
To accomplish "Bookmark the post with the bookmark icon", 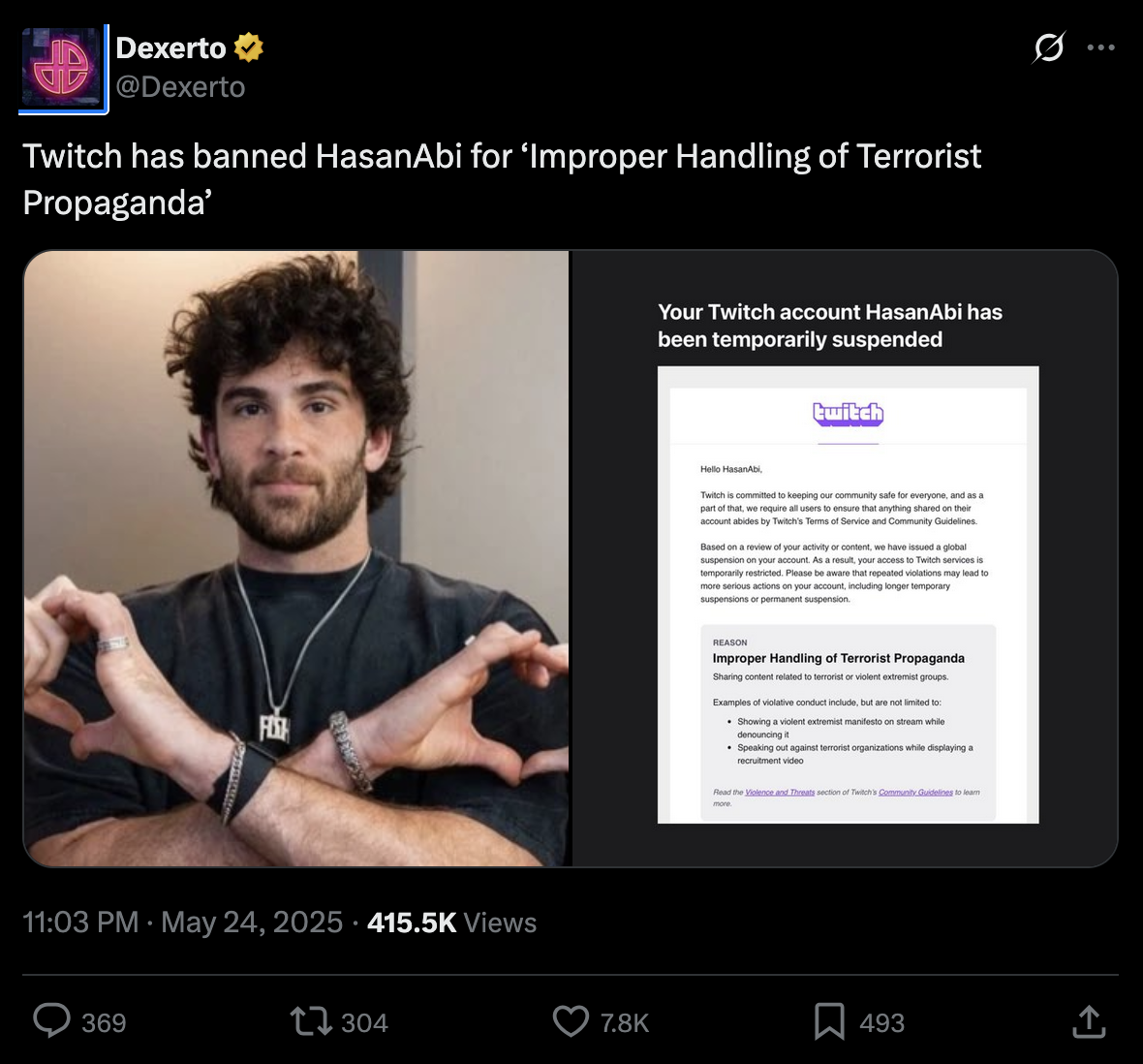I will point(829,1021).
